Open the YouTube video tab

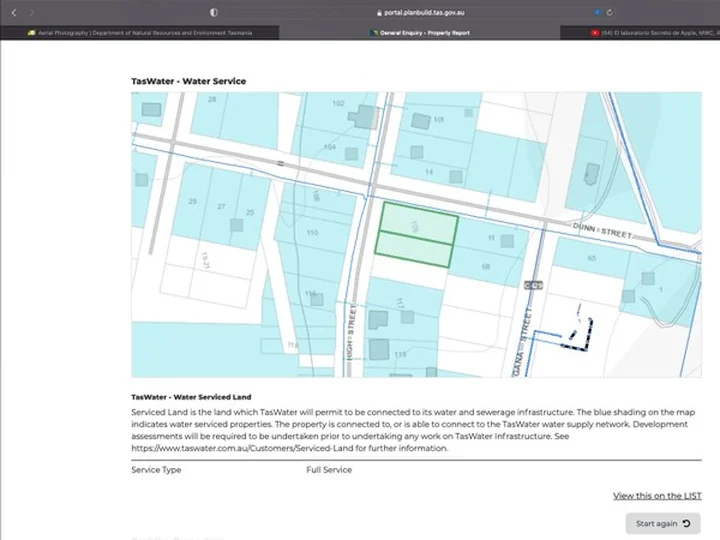pyautogui.click(x=640, y=33)
